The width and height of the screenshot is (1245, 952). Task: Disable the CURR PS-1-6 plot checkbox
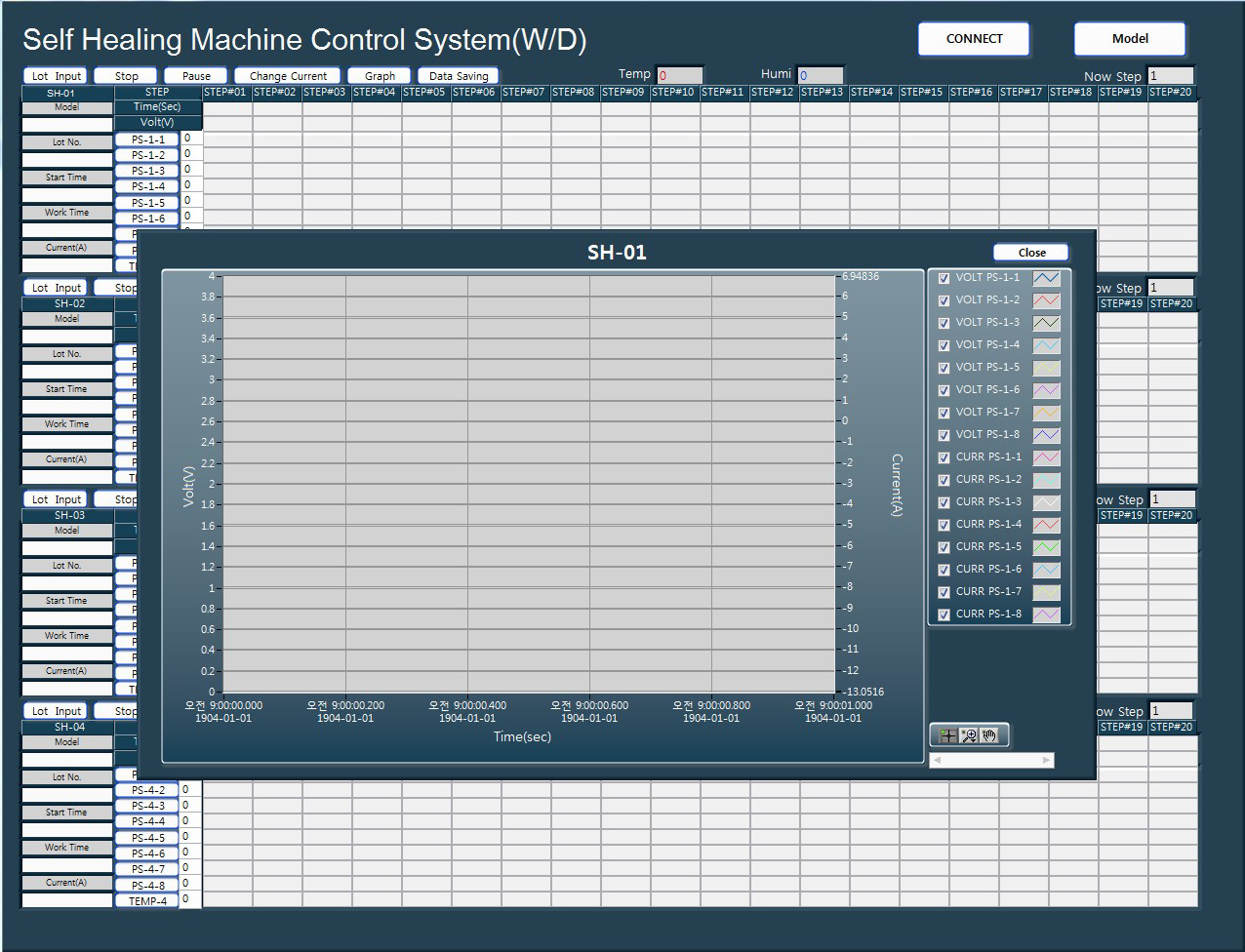point(944,570)
